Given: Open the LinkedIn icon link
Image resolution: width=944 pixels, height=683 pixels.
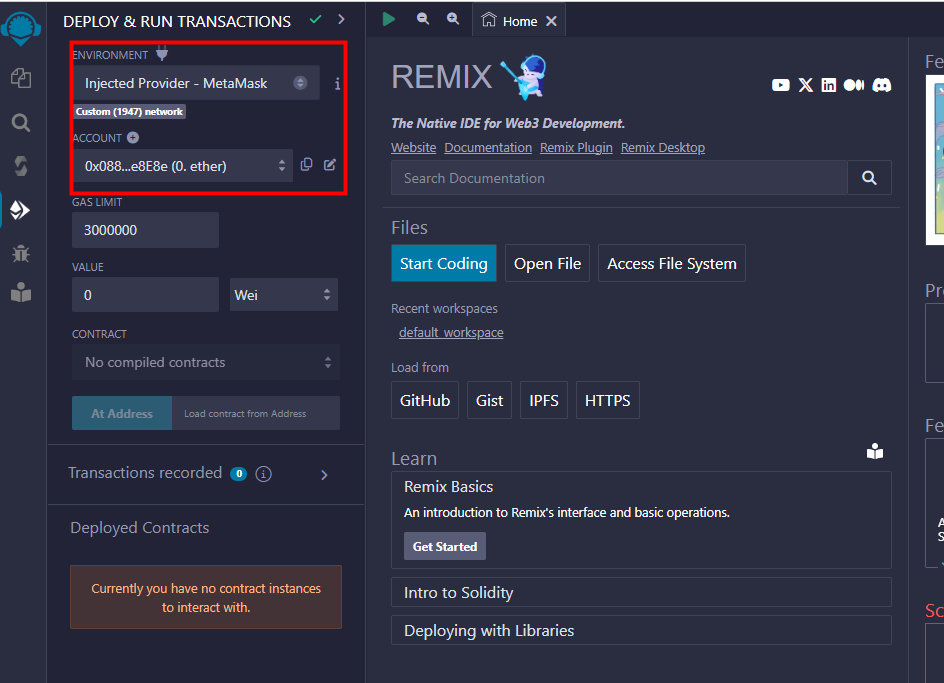Looking at the screenshot, I should click(828, 85).
